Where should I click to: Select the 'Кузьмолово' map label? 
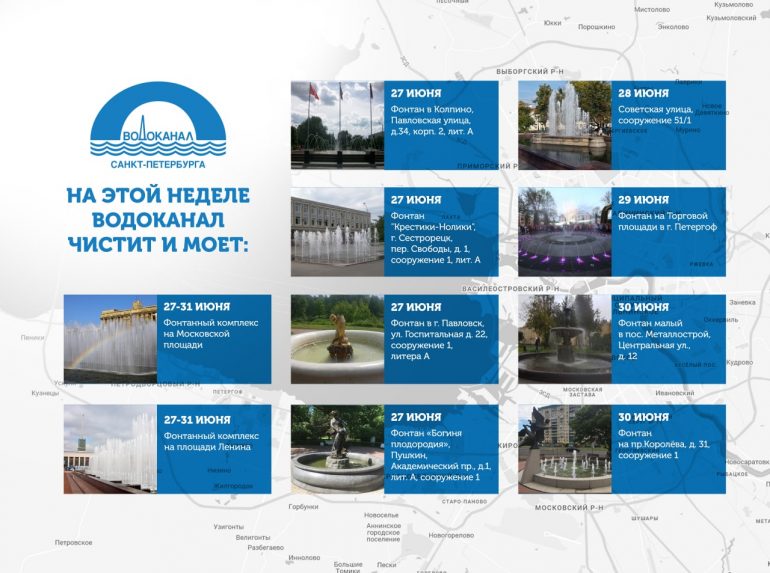click(x=733, y=4)
